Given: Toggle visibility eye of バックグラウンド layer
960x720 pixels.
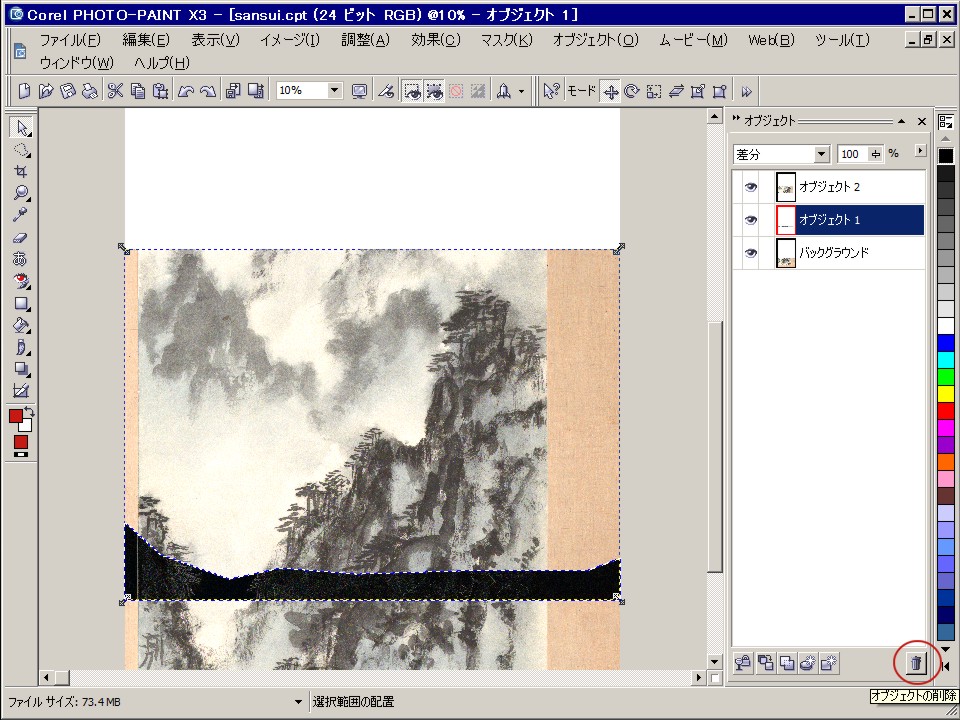Looking at the screenshot, I should 751,253.
